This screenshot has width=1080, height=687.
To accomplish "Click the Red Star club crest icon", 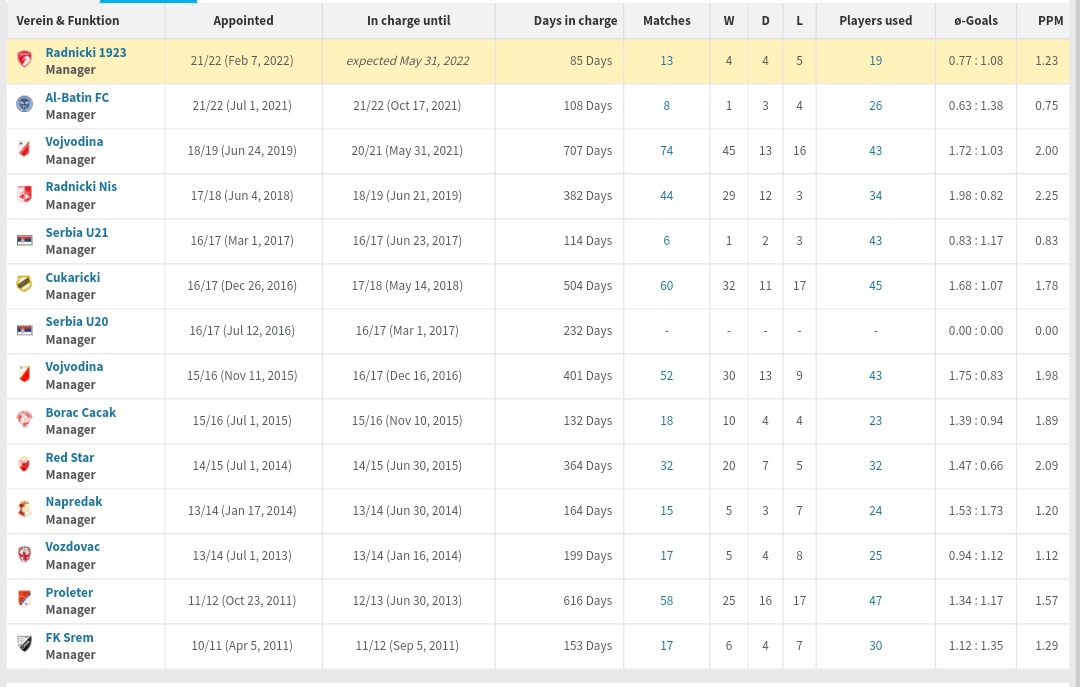I will tap(24, 465).
